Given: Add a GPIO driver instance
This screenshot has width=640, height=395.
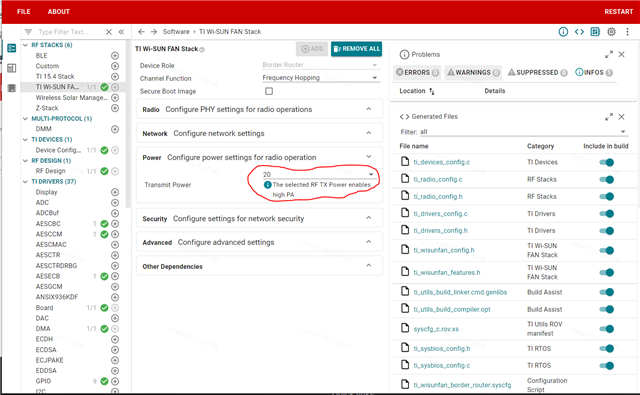Looking at the screenshot, I should pos(115,381).
